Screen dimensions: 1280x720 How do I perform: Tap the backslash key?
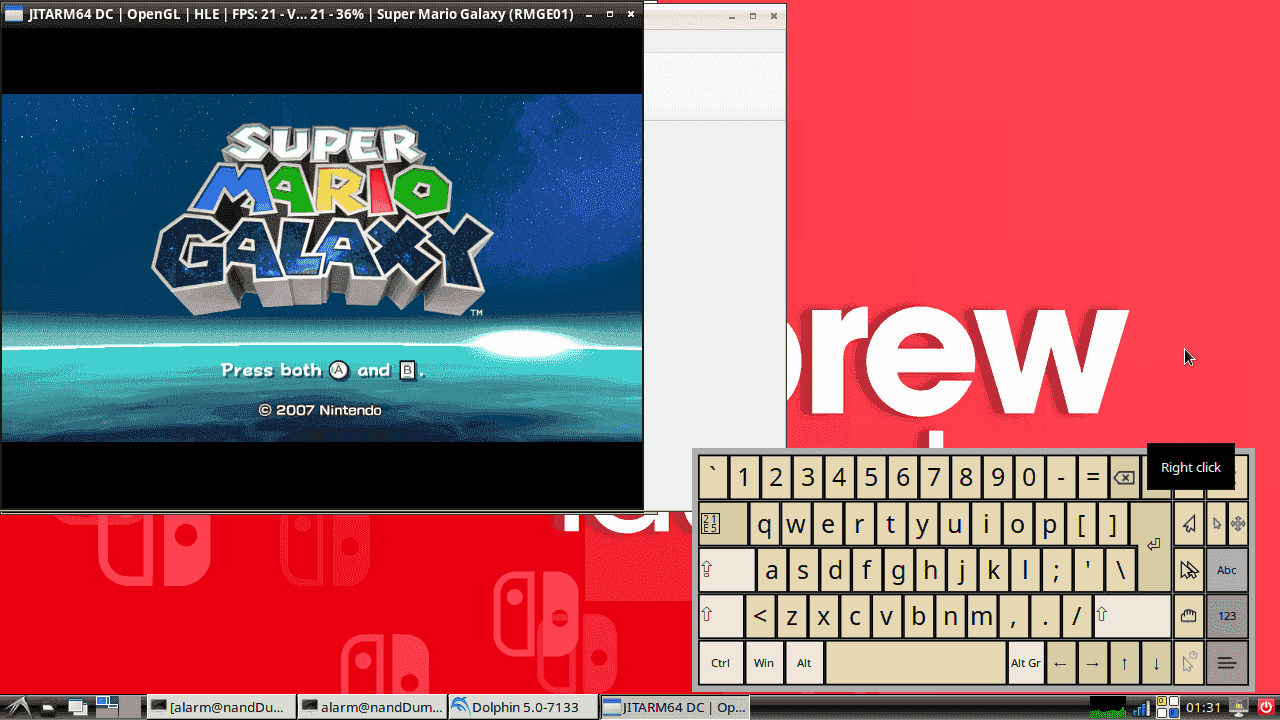pyautogui.click(x=1120, y=569)
